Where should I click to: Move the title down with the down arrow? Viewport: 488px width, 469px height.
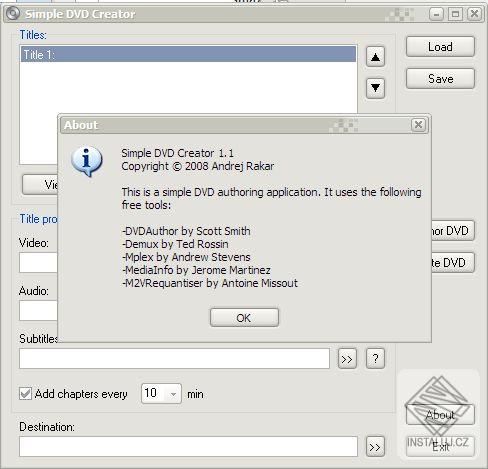[375, 88]
